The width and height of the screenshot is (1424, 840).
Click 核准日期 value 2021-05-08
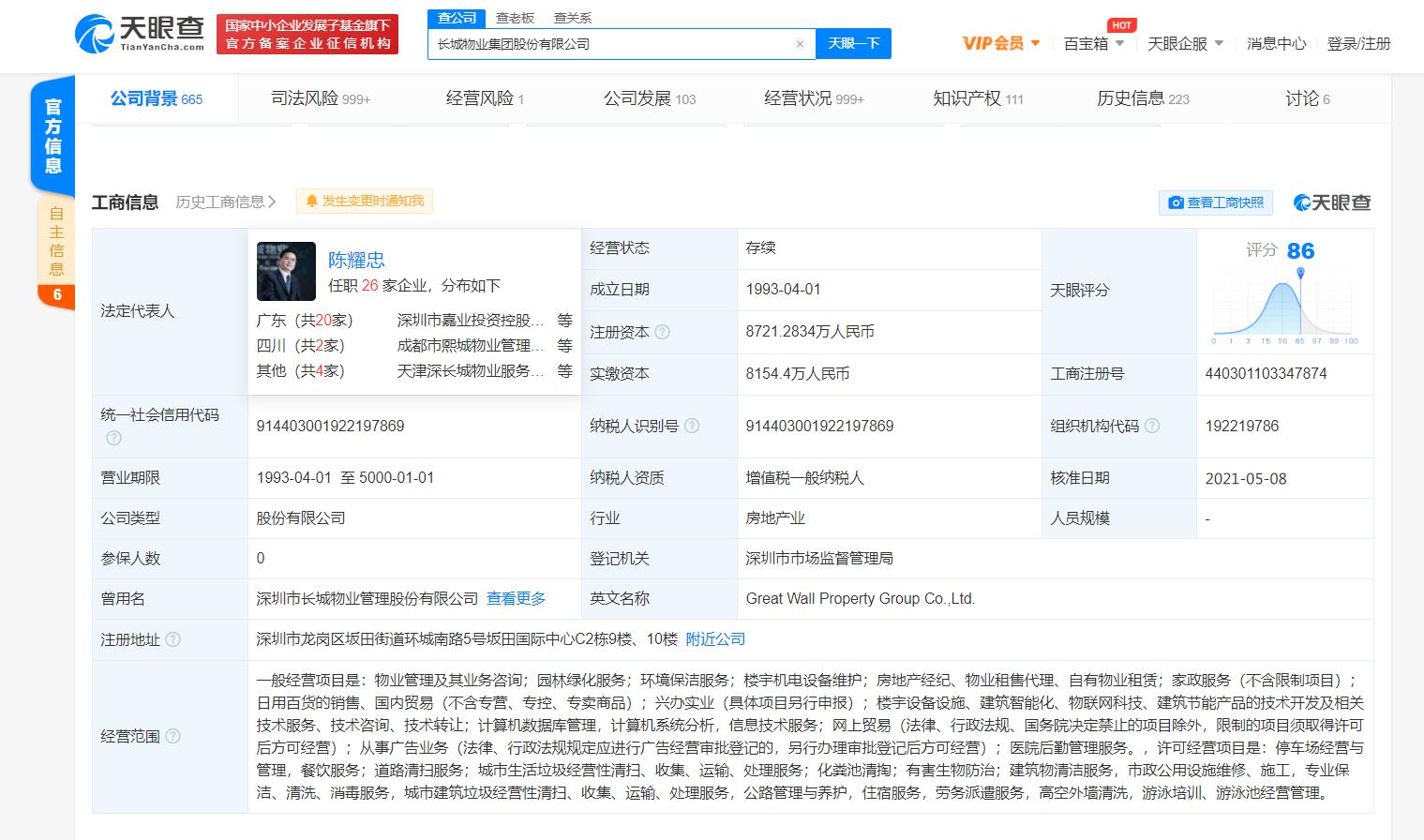[x=1246, y=478]
